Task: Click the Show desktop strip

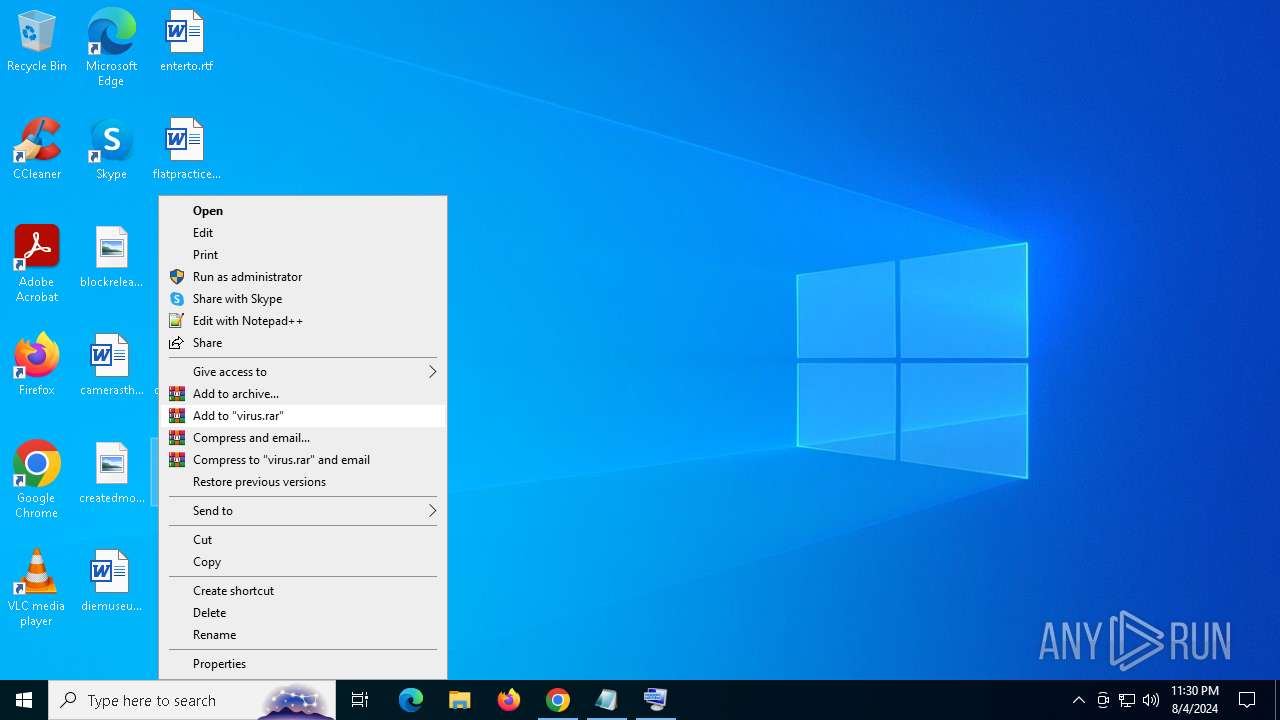Action: click(x=1277, y=700)
